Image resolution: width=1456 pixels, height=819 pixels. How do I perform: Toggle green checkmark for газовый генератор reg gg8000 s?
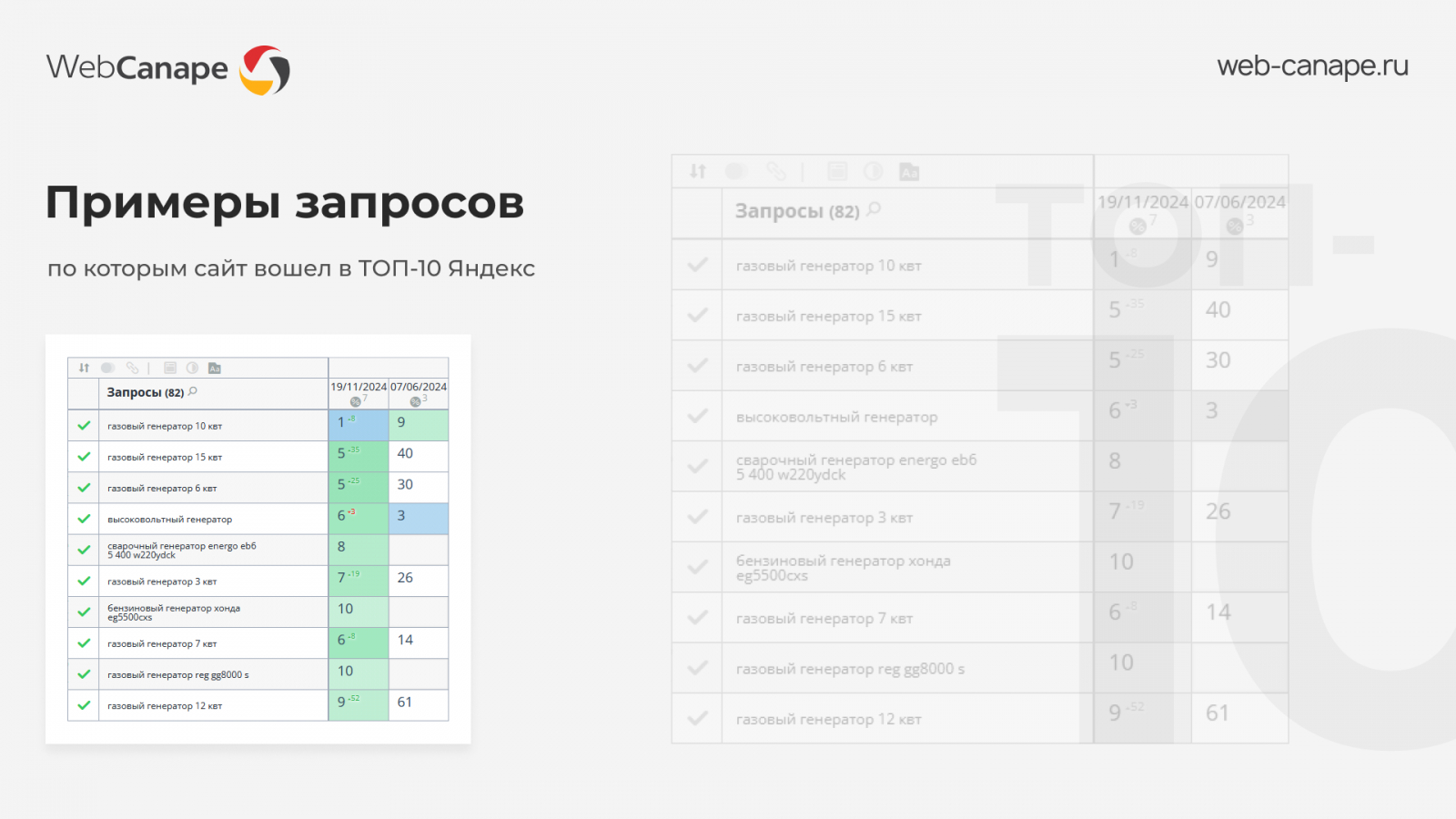tap(84, 674)
